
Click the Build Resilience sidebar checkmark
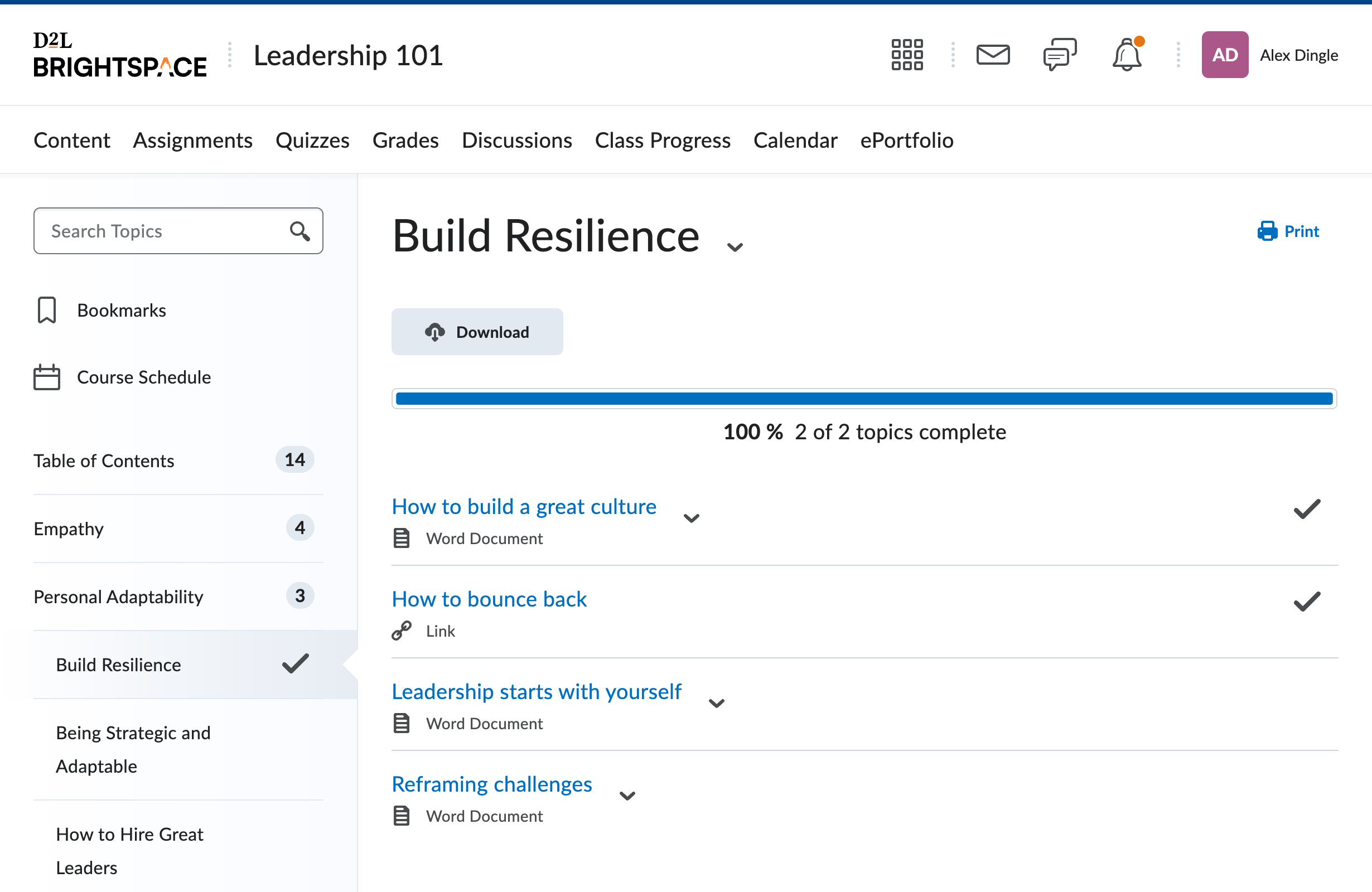[x=295, y=664]
